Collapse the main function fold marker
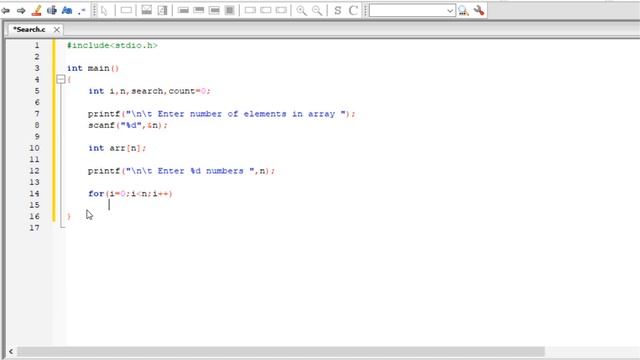The width and height of the screenshot is (640, 360). [x=61, y=79]
